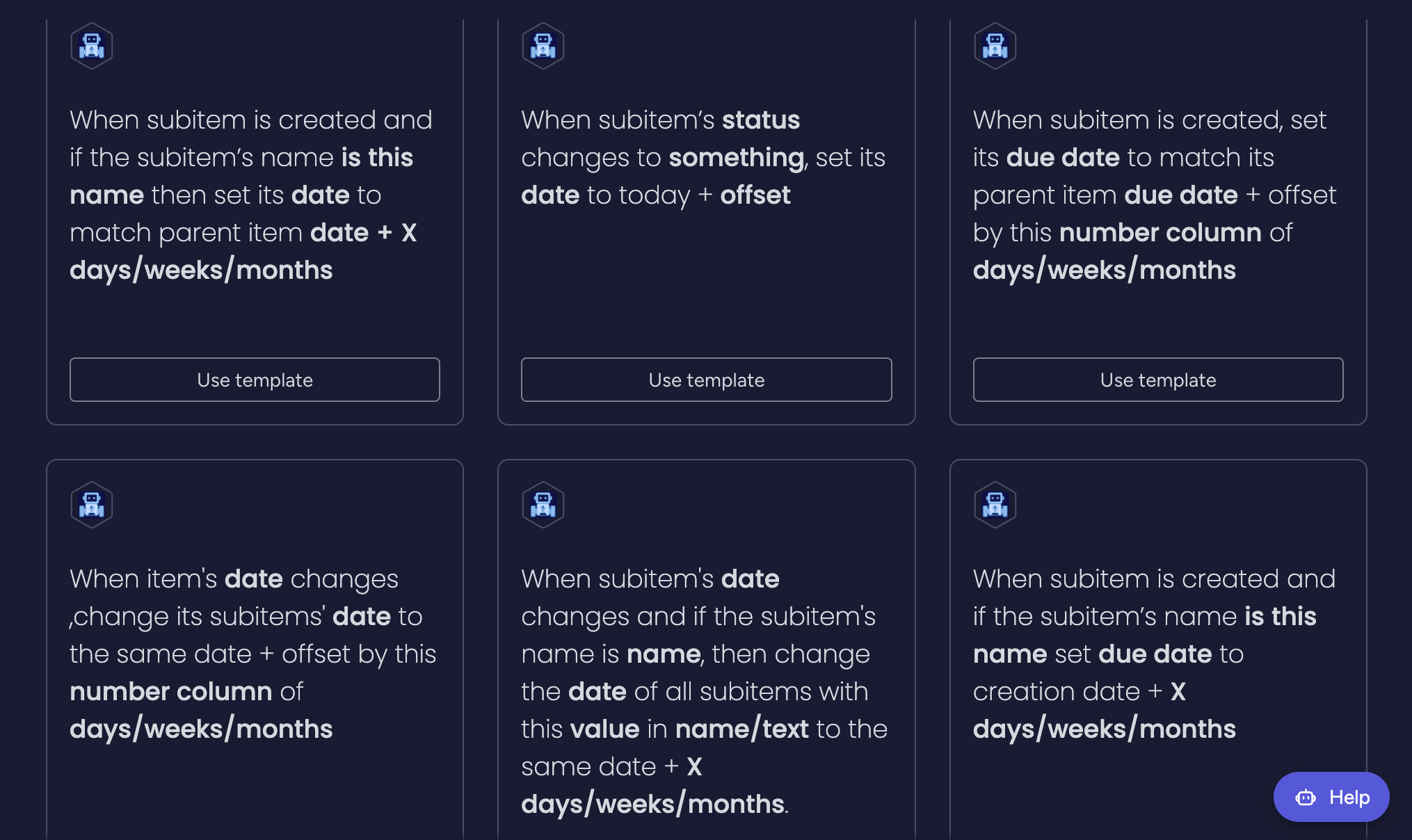Open the Help chat widget
Image resolution: width=1412 pixels, height=840 pixels.
point(1331,797)
